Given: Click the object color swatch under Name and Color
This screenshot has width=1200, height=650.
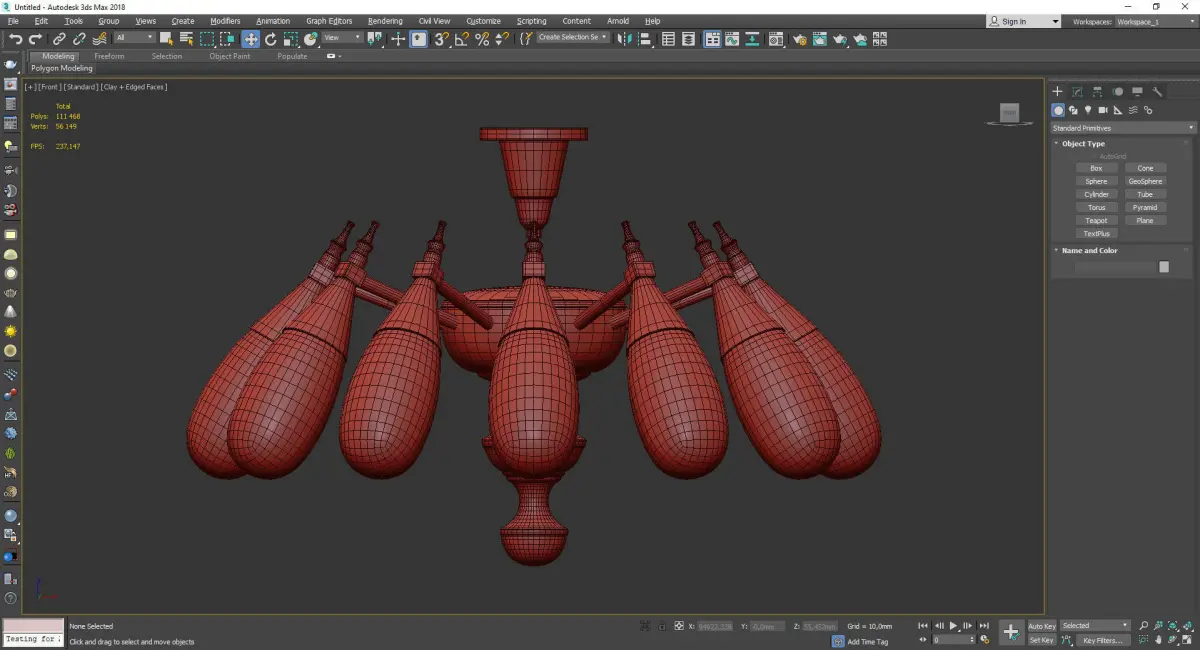Looking at the screenshot, I should pyautogui.click(x=1163, y=267).
